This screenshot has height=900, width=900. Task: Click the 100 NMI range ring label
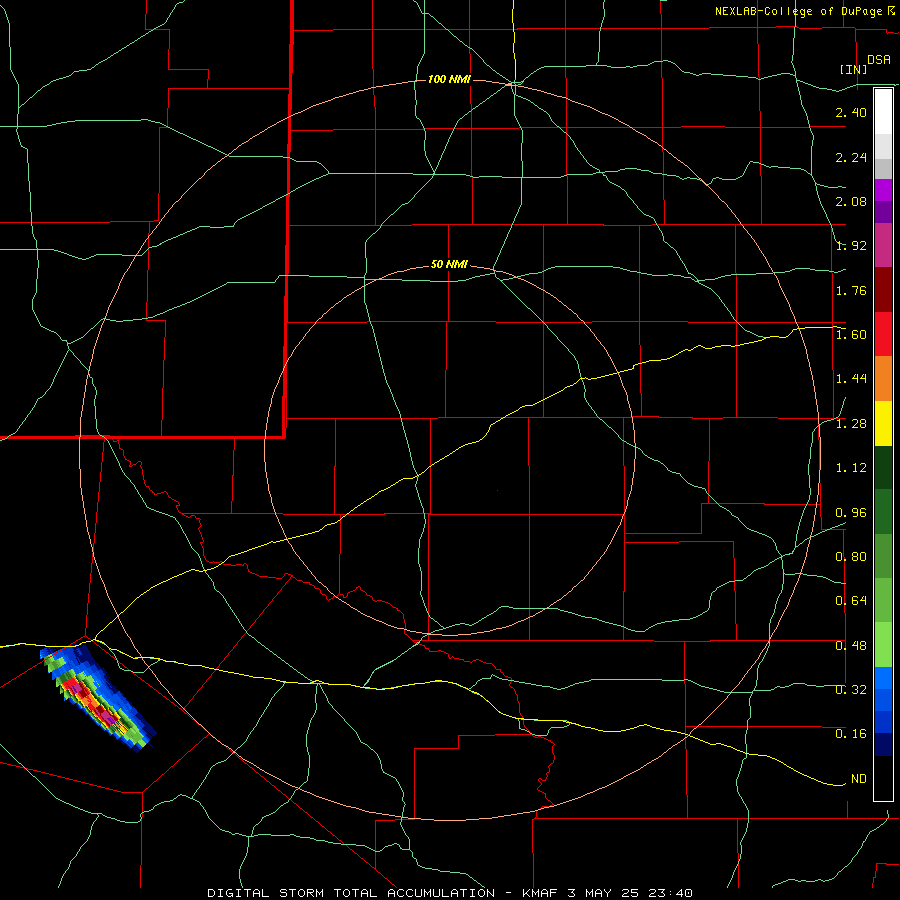(x=449, y=79)
